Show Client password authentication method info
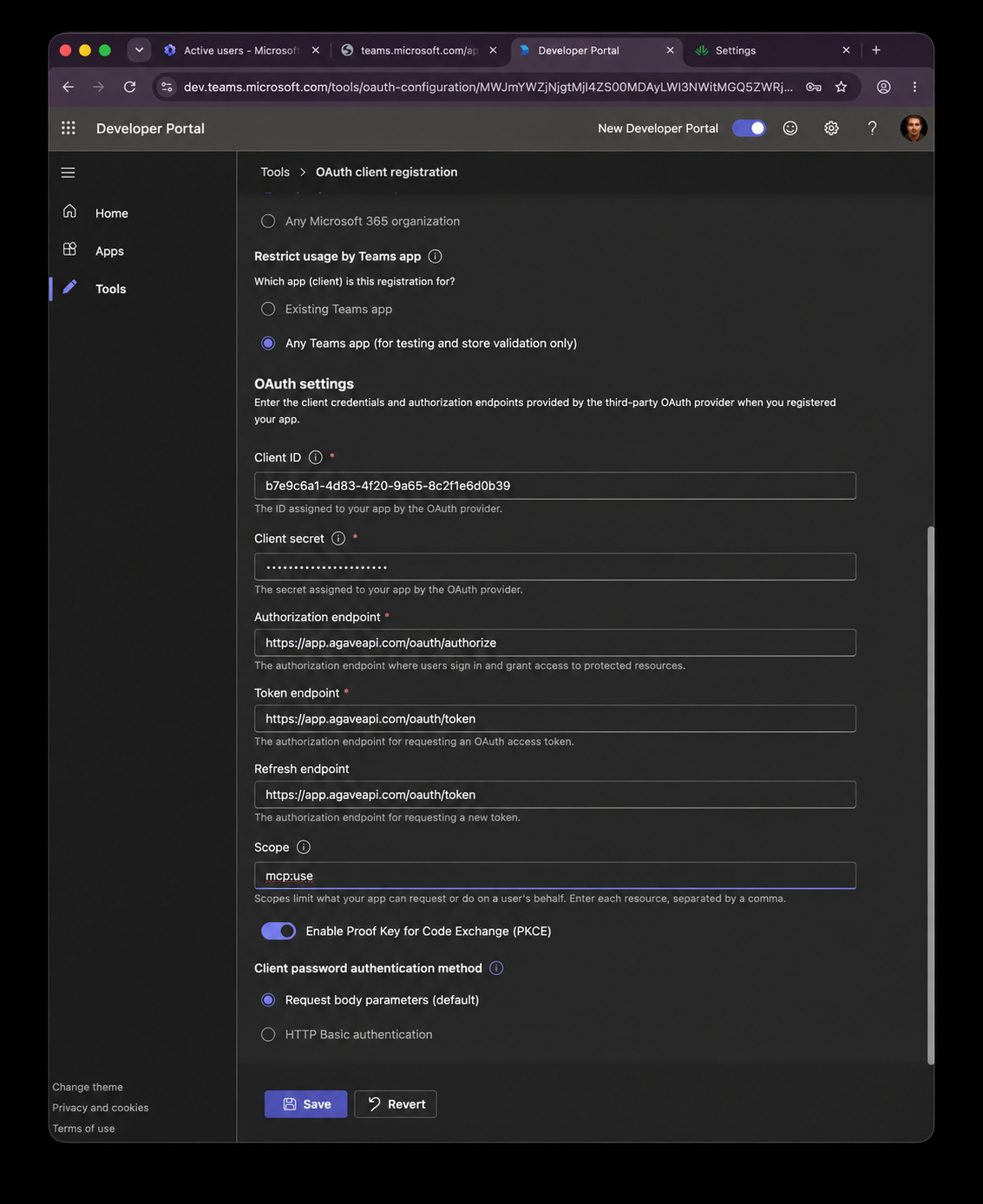This screenshot has height=1204, width=983. 496,968
